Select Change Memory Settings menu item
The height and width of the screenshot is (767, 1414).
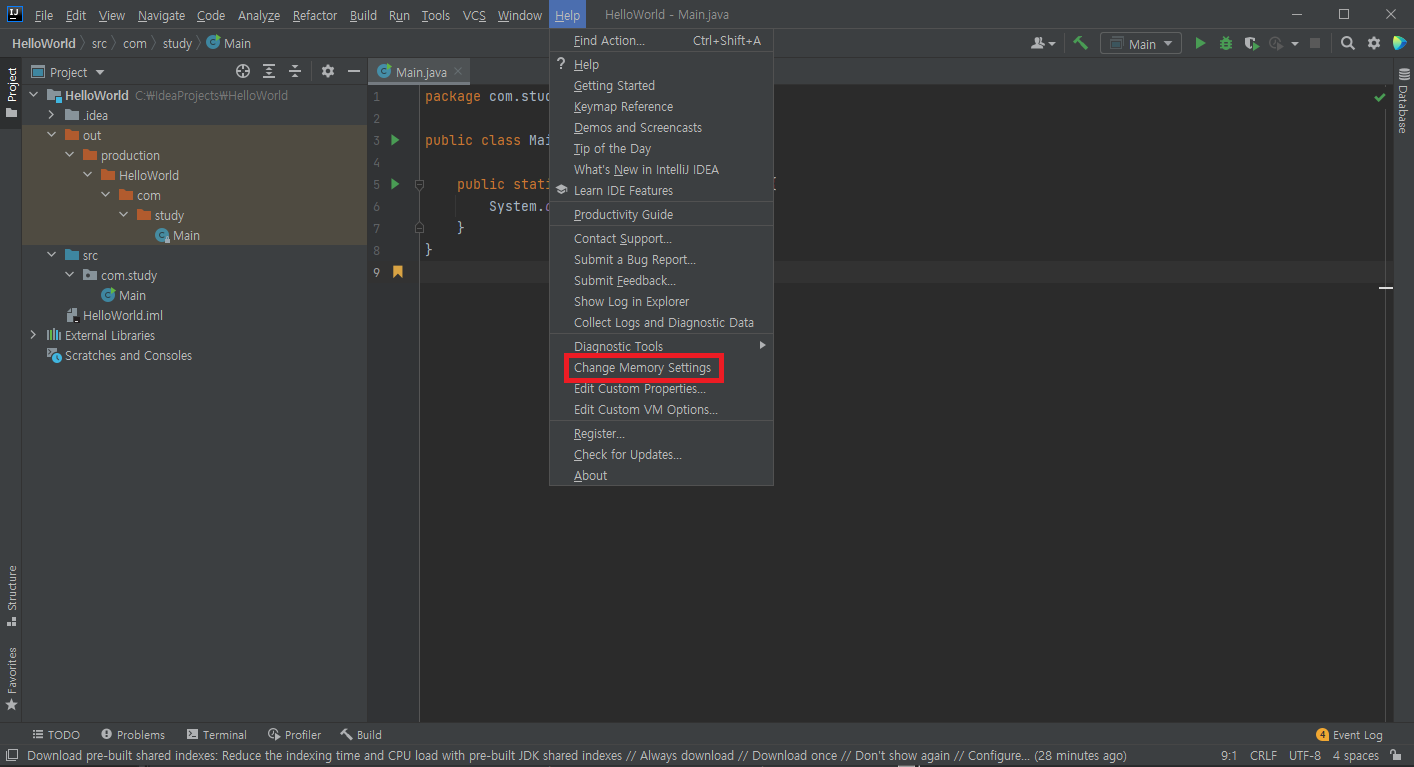pos(661,367)
